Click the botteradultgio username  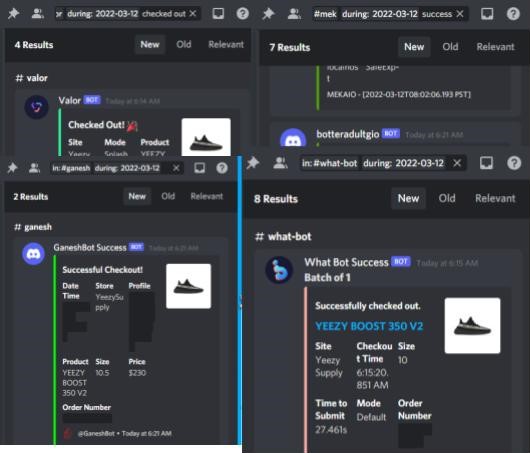coord(347,134)
